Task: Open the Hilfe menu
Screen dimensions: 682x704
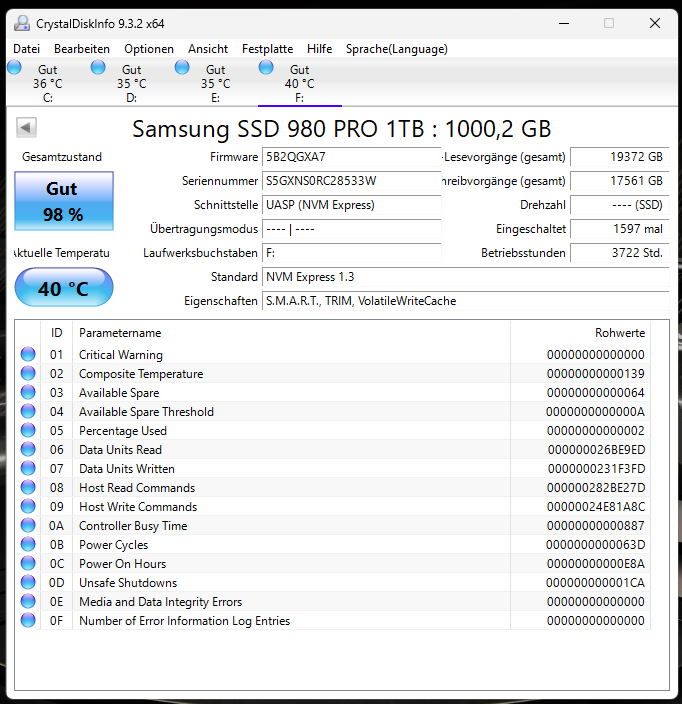Action: (x=319, y=48)
